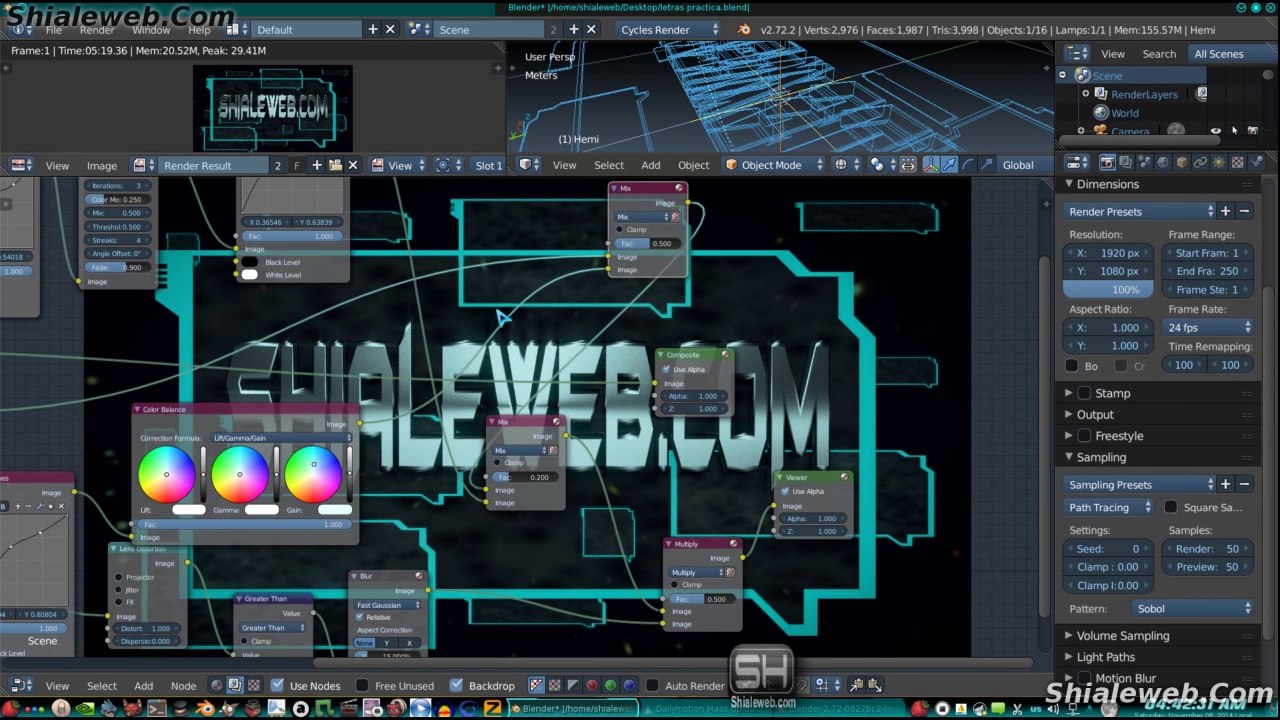
Task: Open the Render menu in top bar
Action: tap(97, 29)
